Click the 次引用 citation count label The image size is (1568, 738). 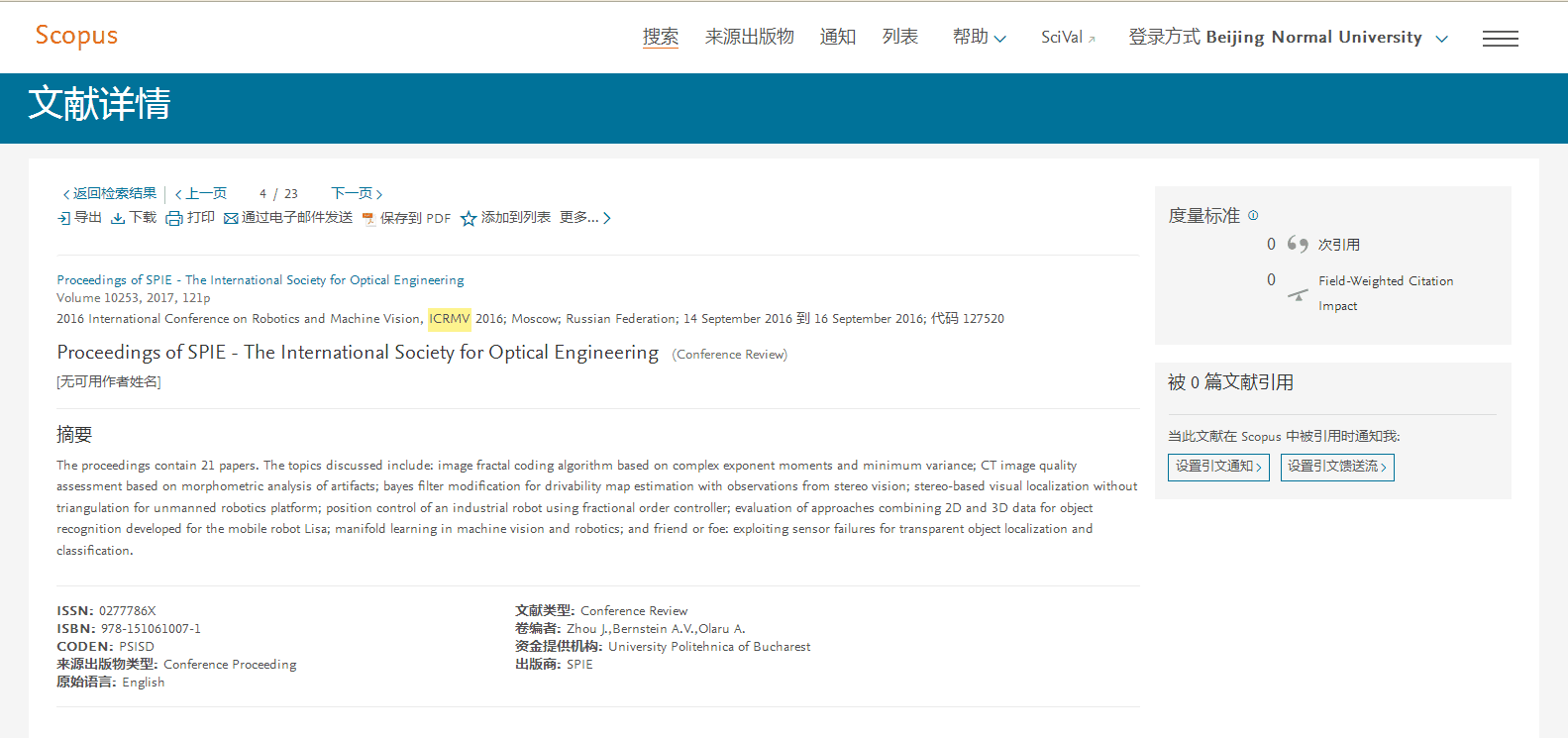pyautogui.click(x=1339, y=245)
